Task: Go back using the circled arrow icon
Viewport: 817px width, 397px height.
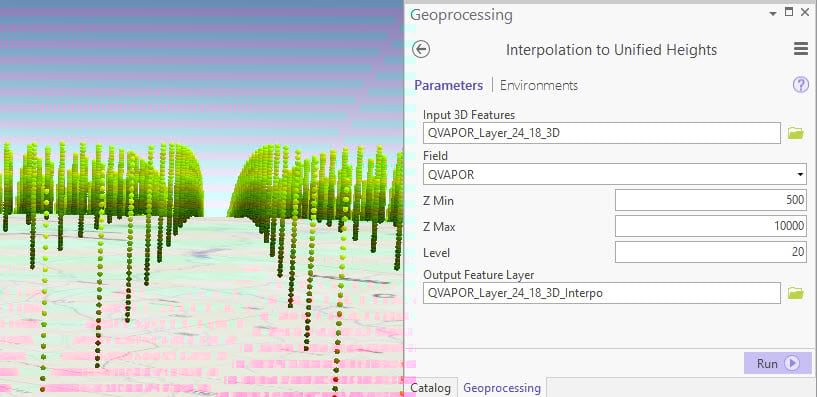Action: 421,49
